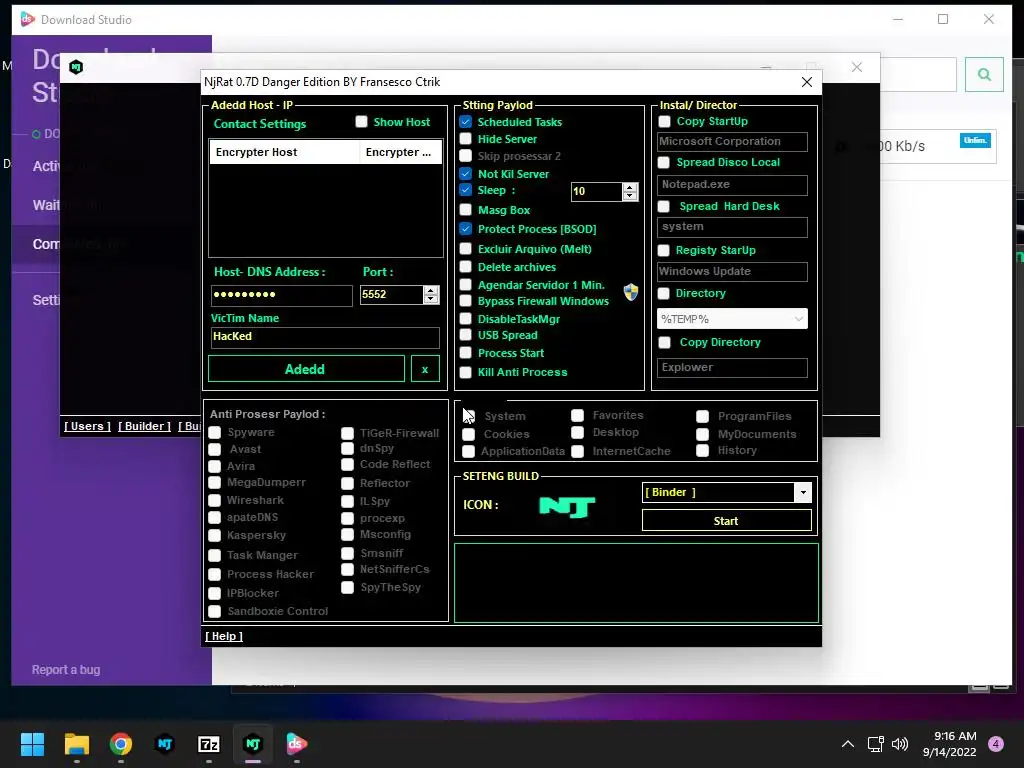Decrease the Sleep value with down arrow
The width and height of the screenshot is (1024, 768).
(x=630, y=196)
